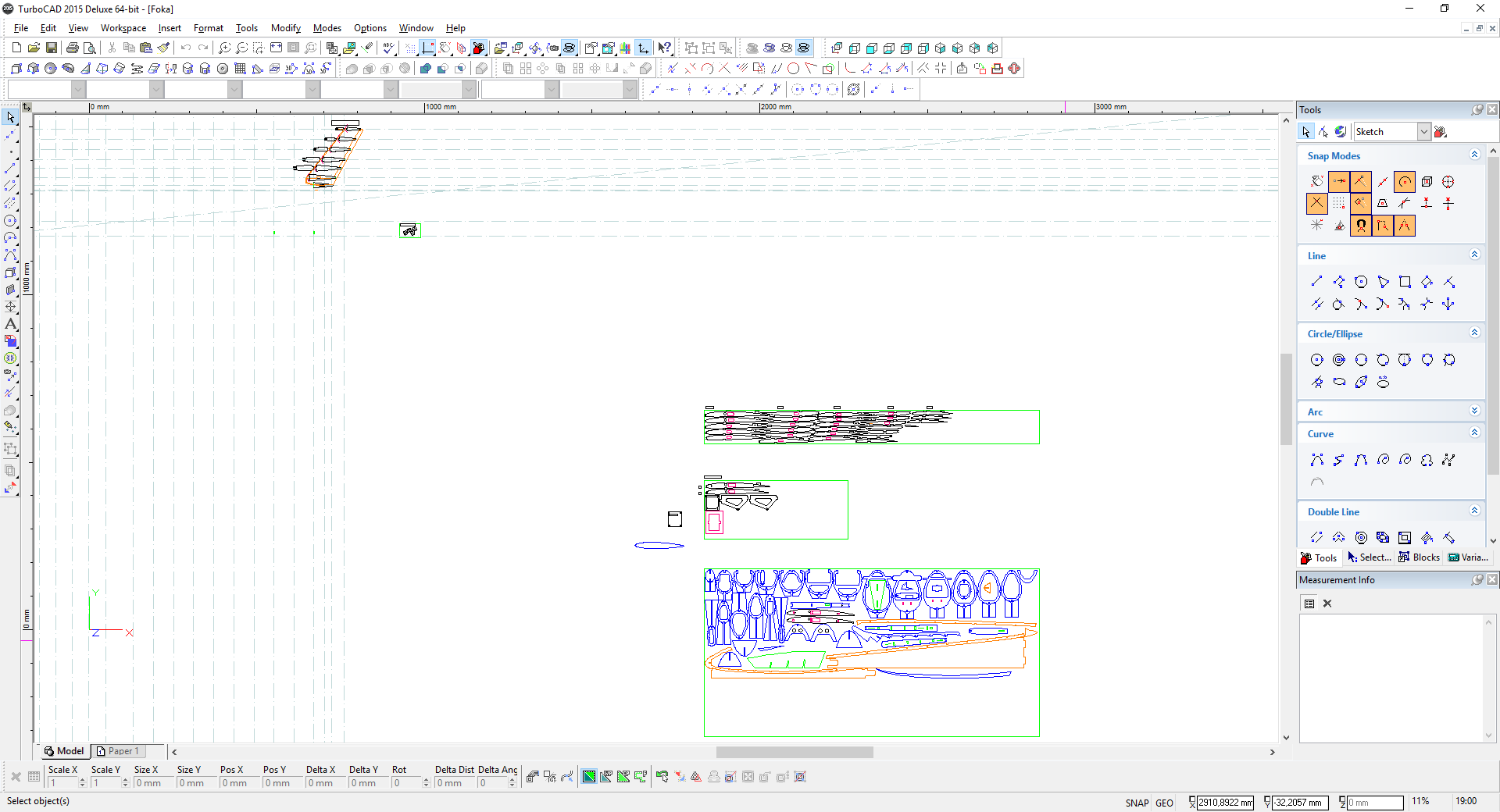
Task: Open the Sketch dropdown in the Tools panel
Action: click(x=1423, y=132)
